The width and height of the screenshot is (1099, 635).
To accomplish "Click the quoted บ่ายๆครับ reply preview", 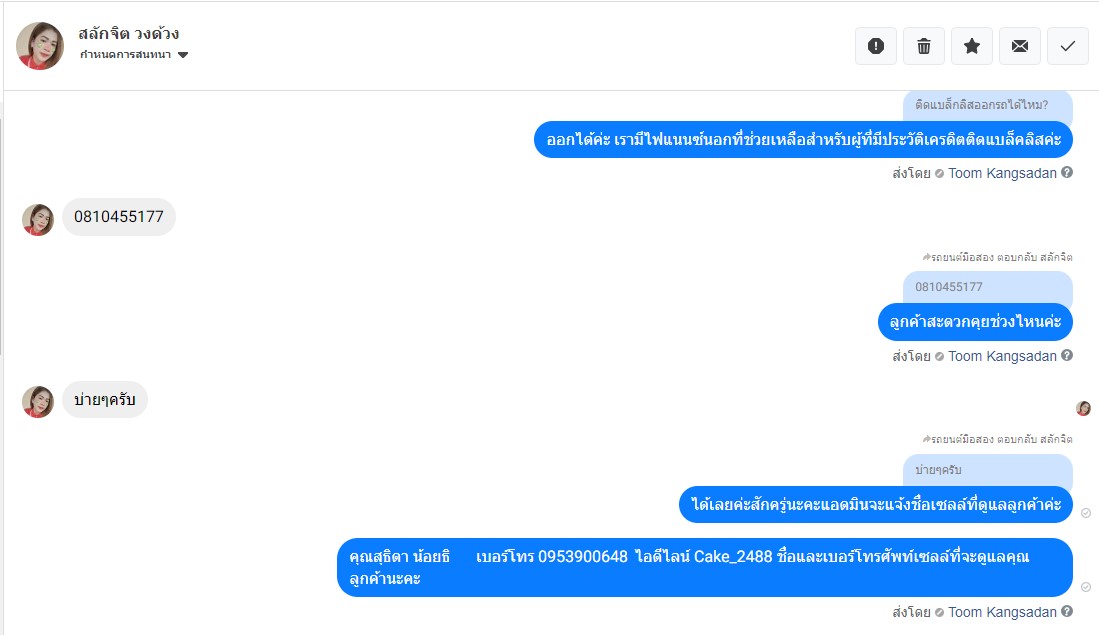I will (988, 470).
